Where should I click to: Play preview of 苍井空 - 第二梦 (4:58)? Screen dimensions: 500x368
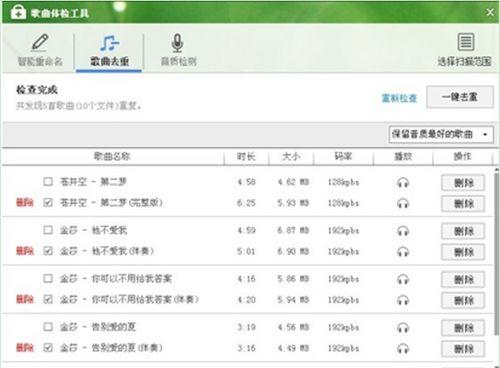click(x=403, y=183)
